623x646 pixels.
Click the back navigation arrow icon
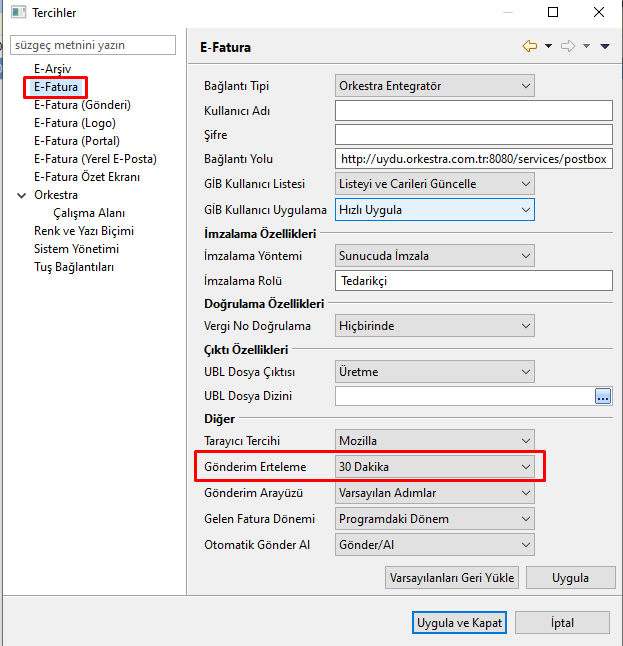click(x=530, y=46)
